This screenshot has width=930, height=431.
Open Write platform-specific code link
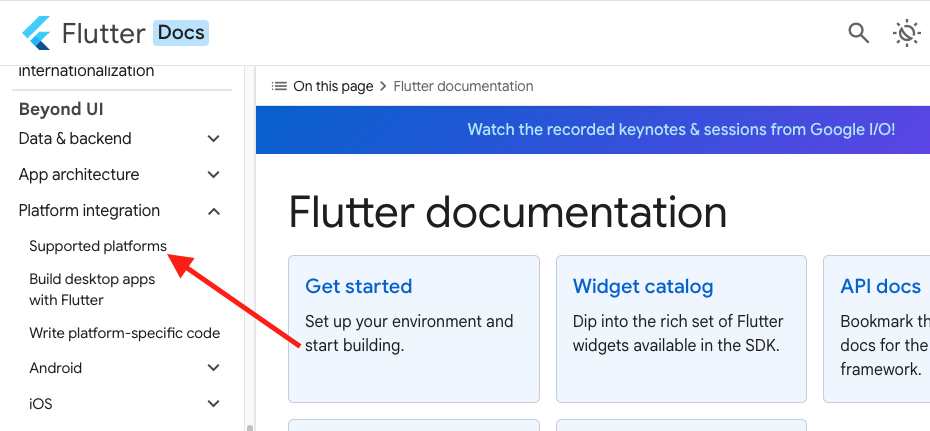pyautogui.click(x=125, y=333)
